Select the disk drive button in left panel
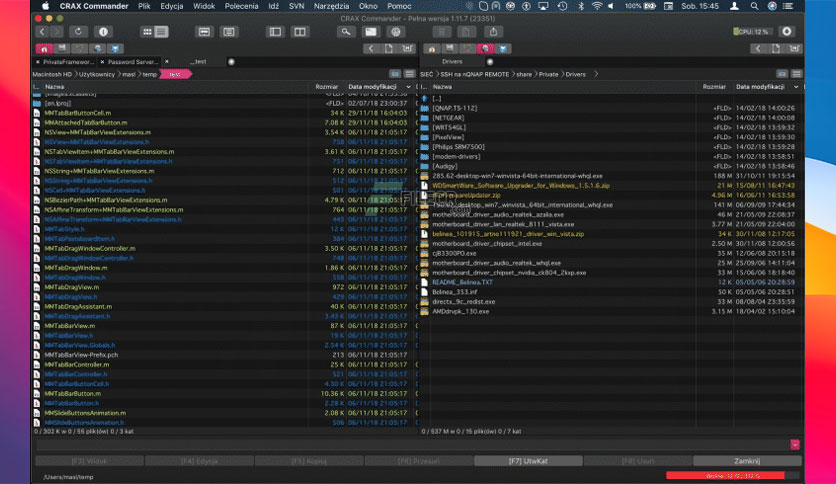 click(62, 49)
